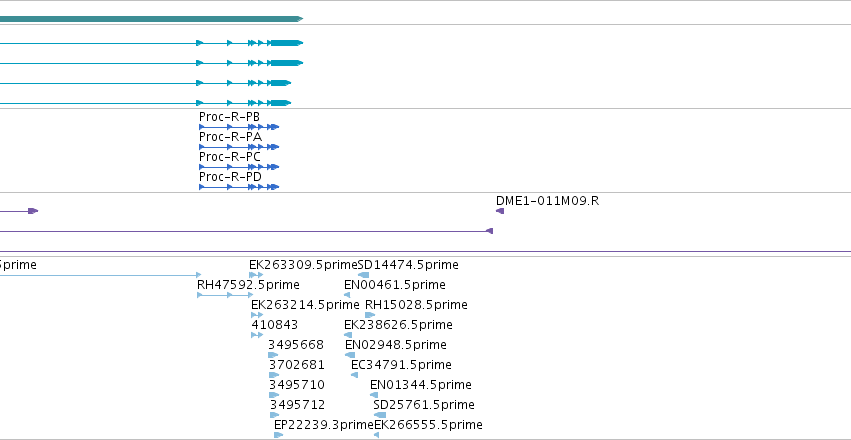
Task: Select the 3495710 feature label
Action: 297,385
